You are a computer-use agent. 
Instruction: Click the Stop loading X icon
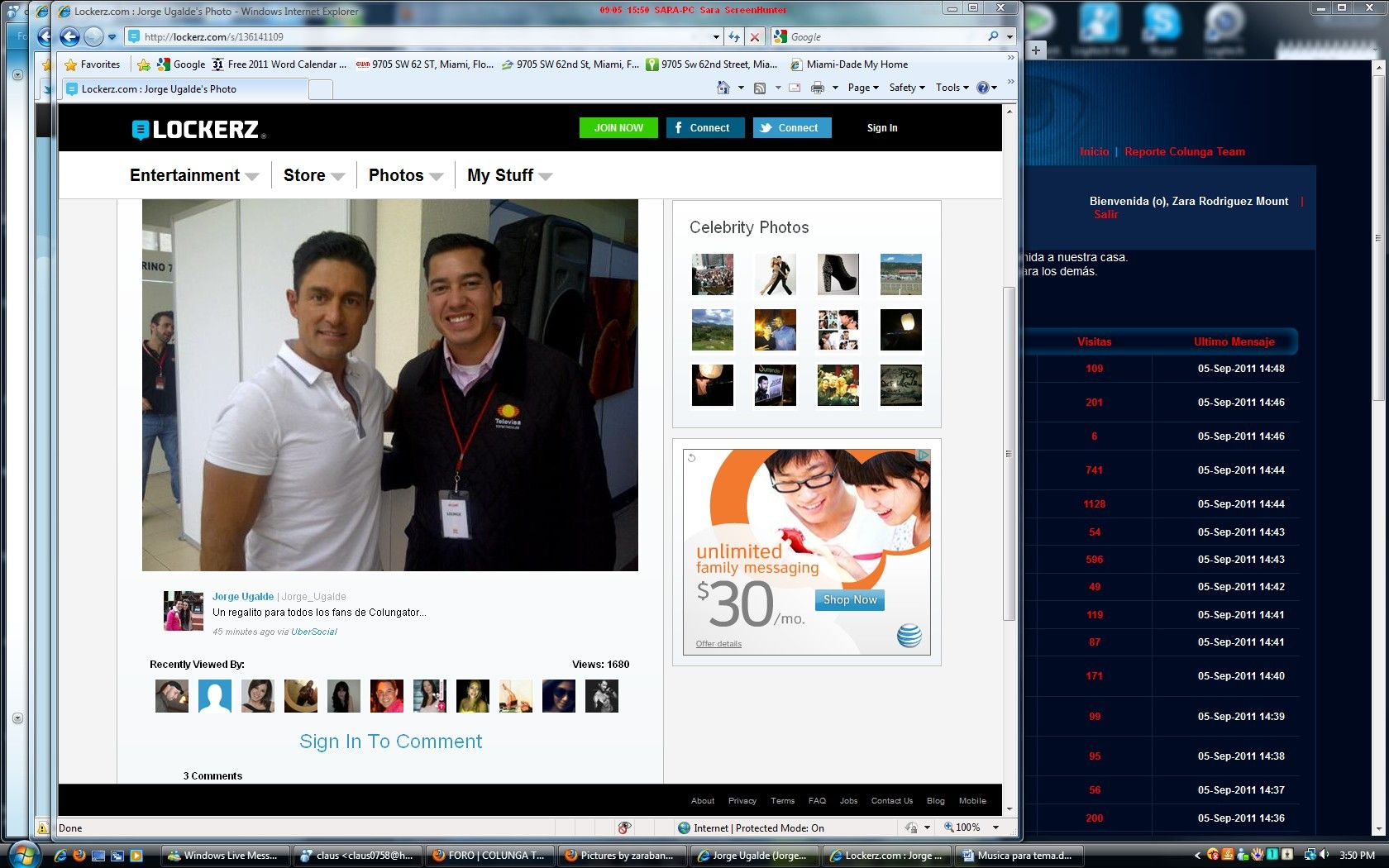[x=754, y=36]
